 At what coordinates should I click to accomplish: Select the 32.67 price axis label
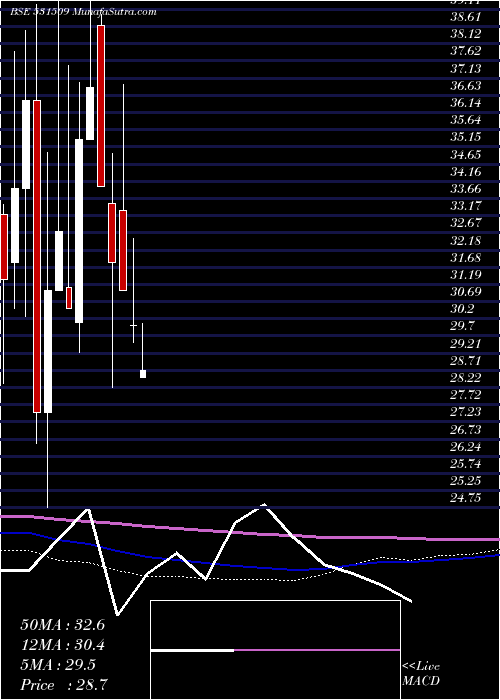coord(466,223)
